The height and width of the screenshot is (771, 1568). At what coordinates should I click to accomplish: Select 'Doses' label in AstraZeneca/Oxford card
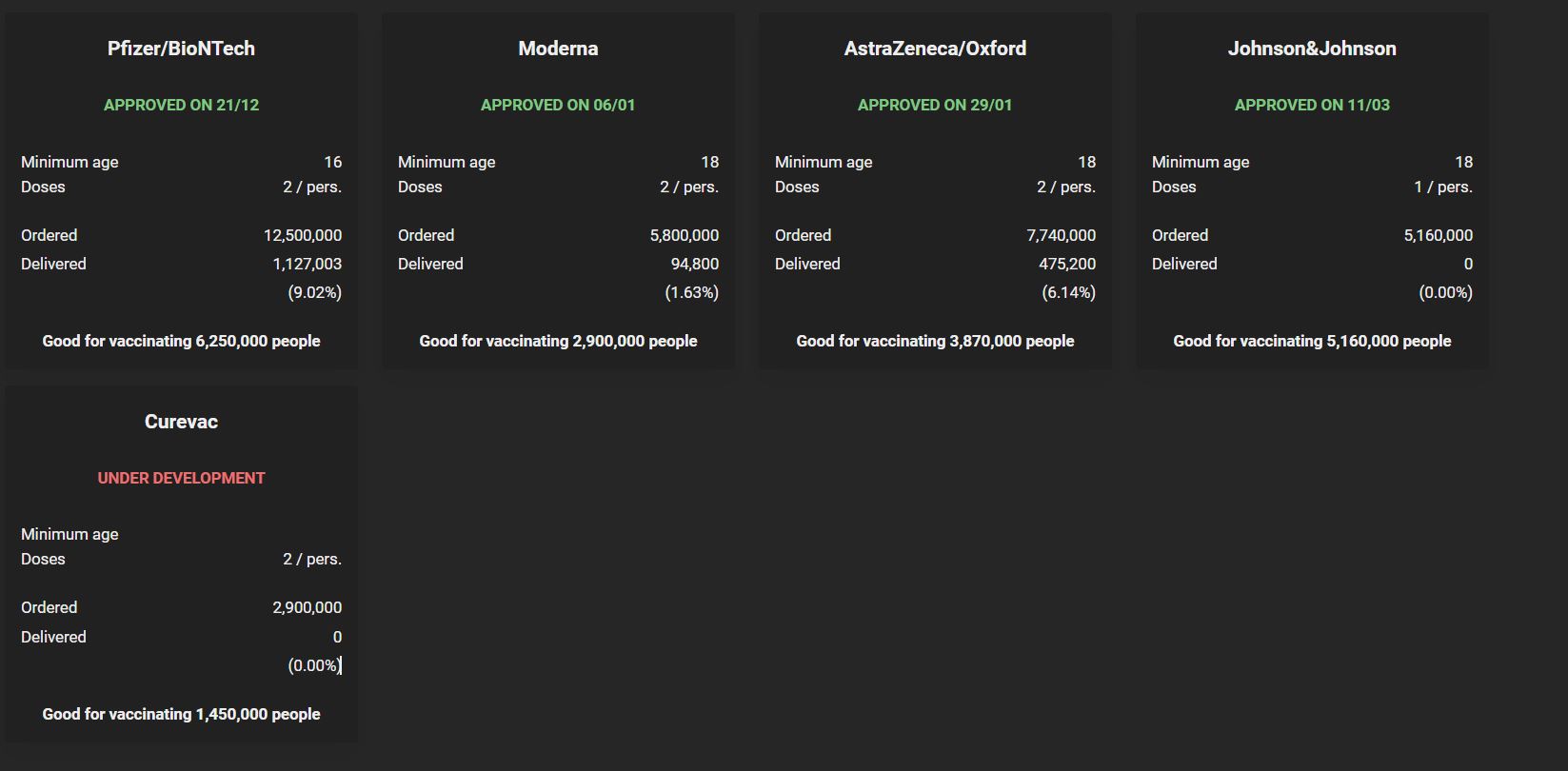click(797, 187)
